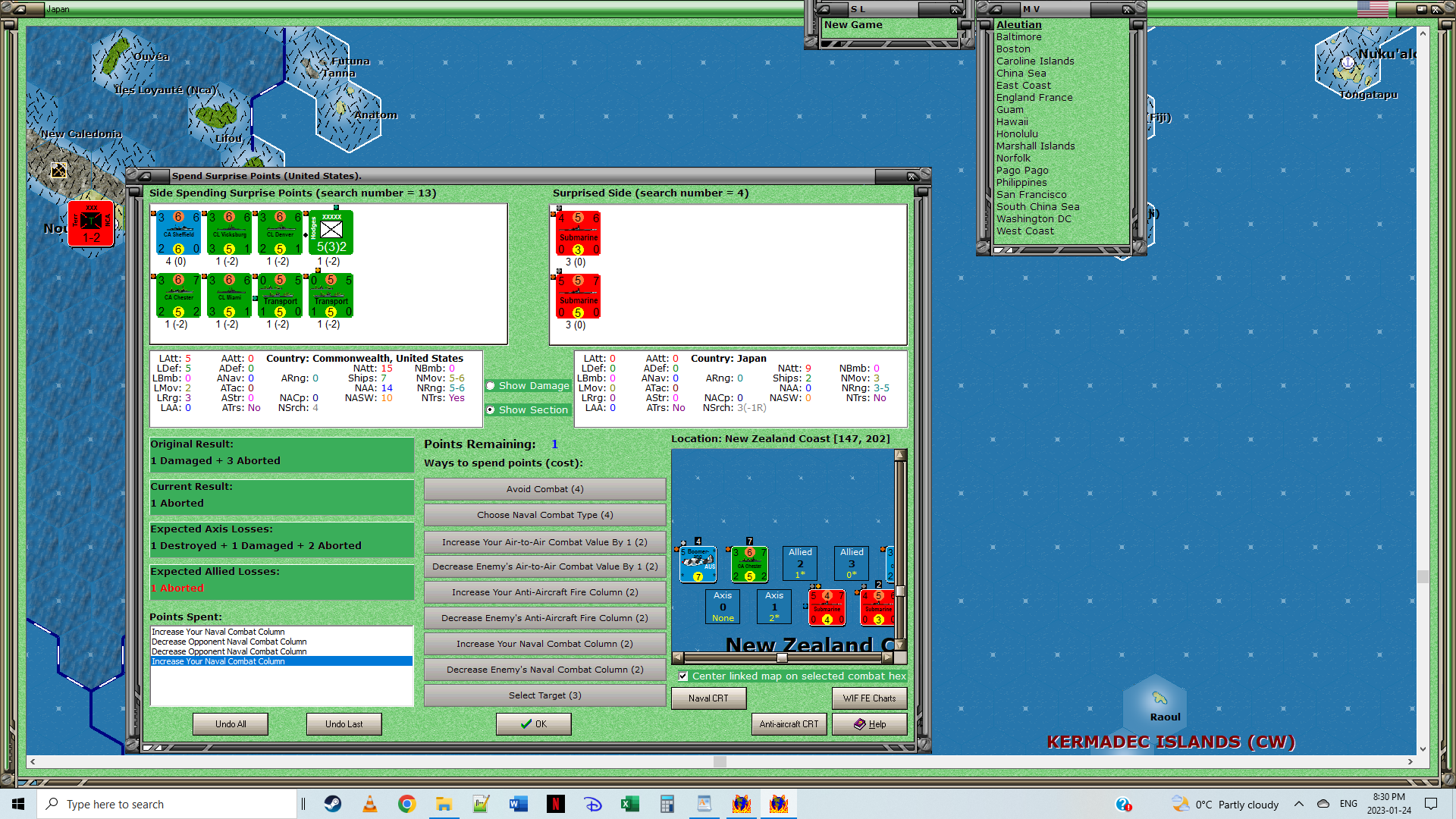Image resolution: width=1456 pixels, height=819 pixels.
Task: Click the Allied 2 sea box
Action: click(x=800, y=563)
